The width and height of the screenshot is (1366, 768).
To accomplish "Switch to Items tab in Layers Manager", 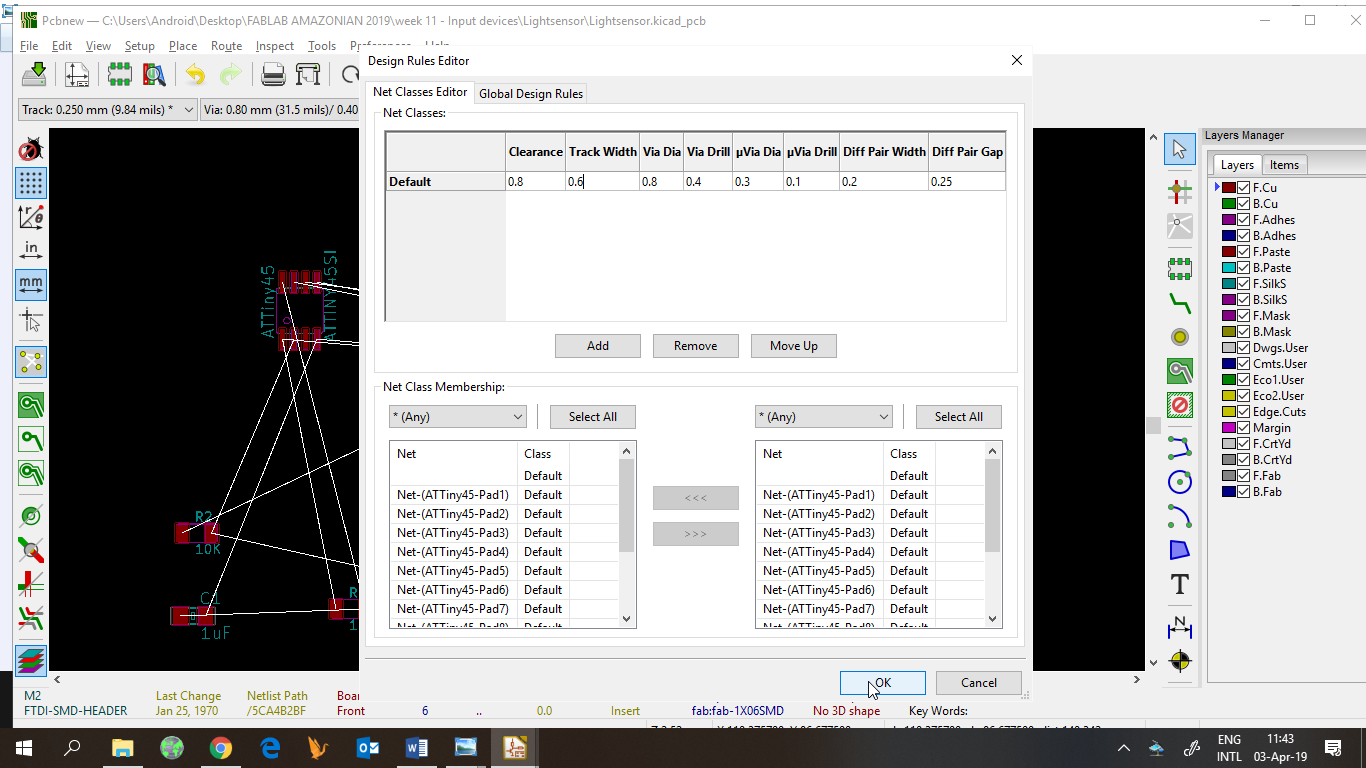I will coord(1284,165).
